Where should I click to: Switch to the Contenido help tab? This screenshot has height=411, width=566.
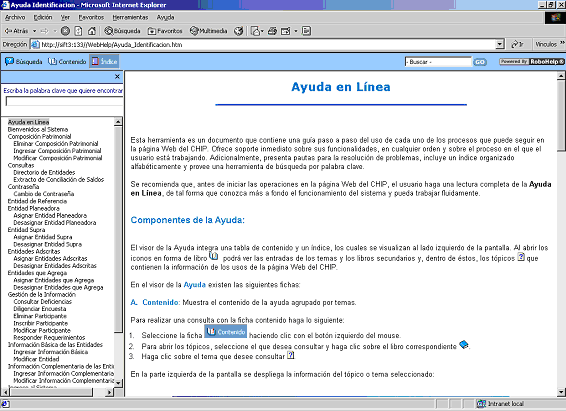click(x=68, y=62)
